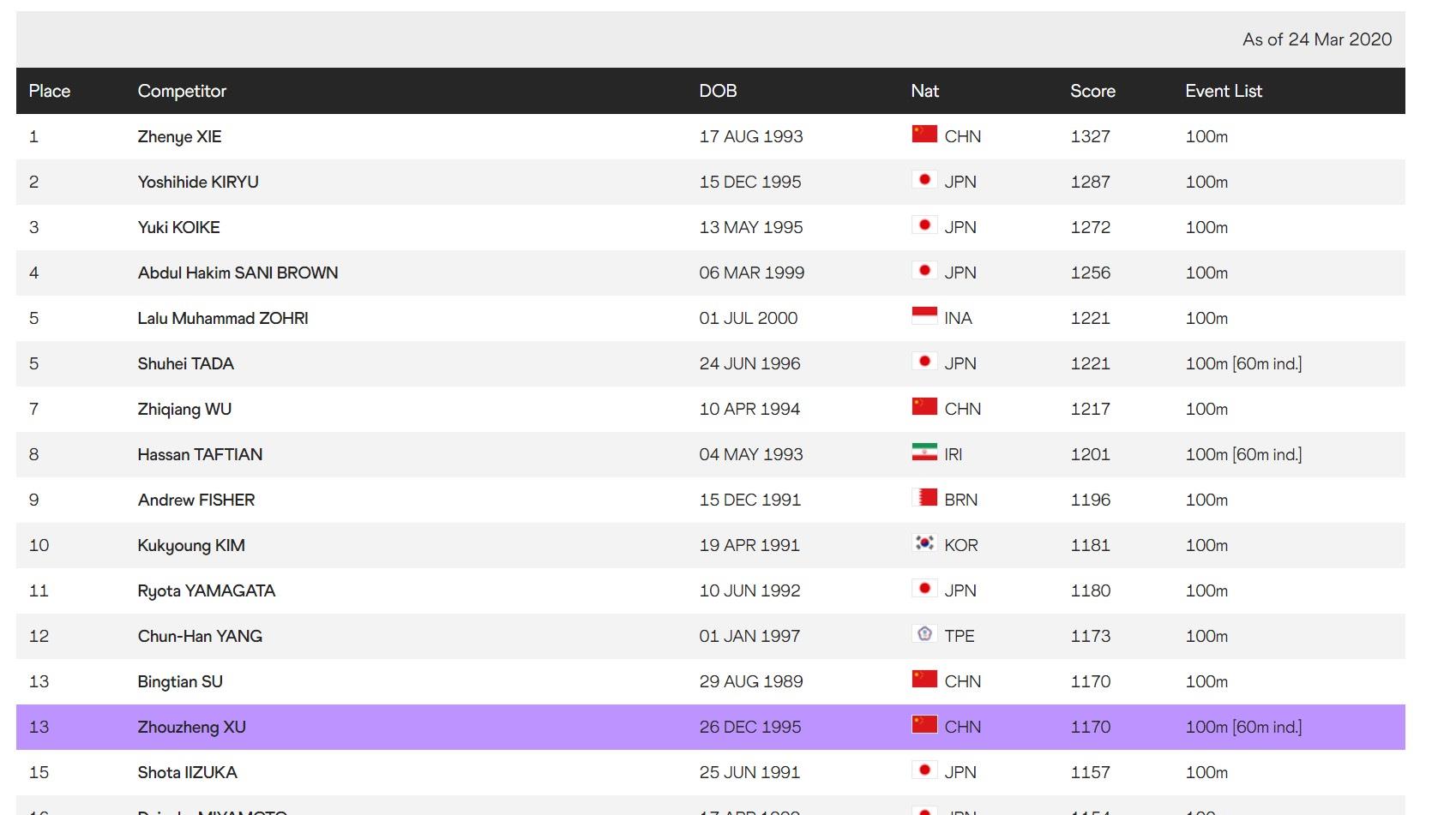The image size is (1456, 815).
Task: Click Ryota YAMAGATA name link
Action: pyautogui.click(x=206, y=590)
